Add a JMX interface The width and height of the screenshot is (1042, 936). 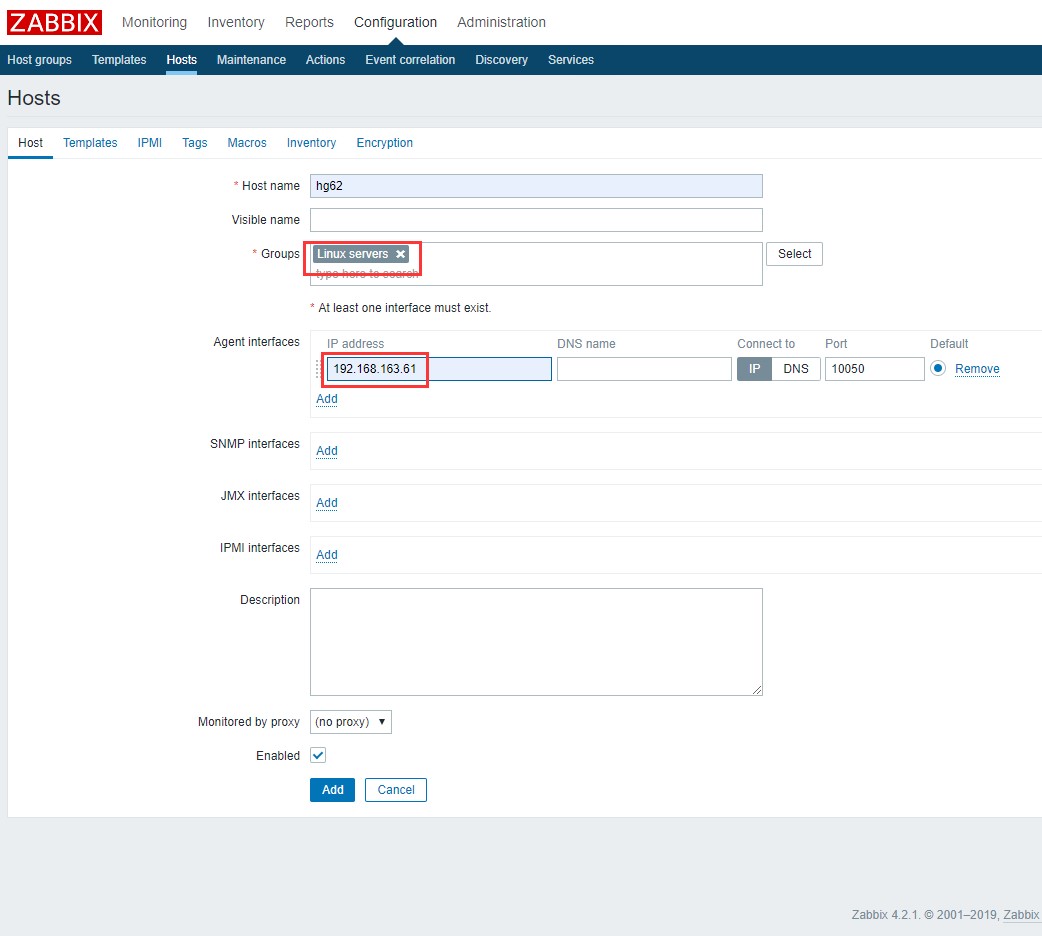pyautogui.click(x=326, y=503)
